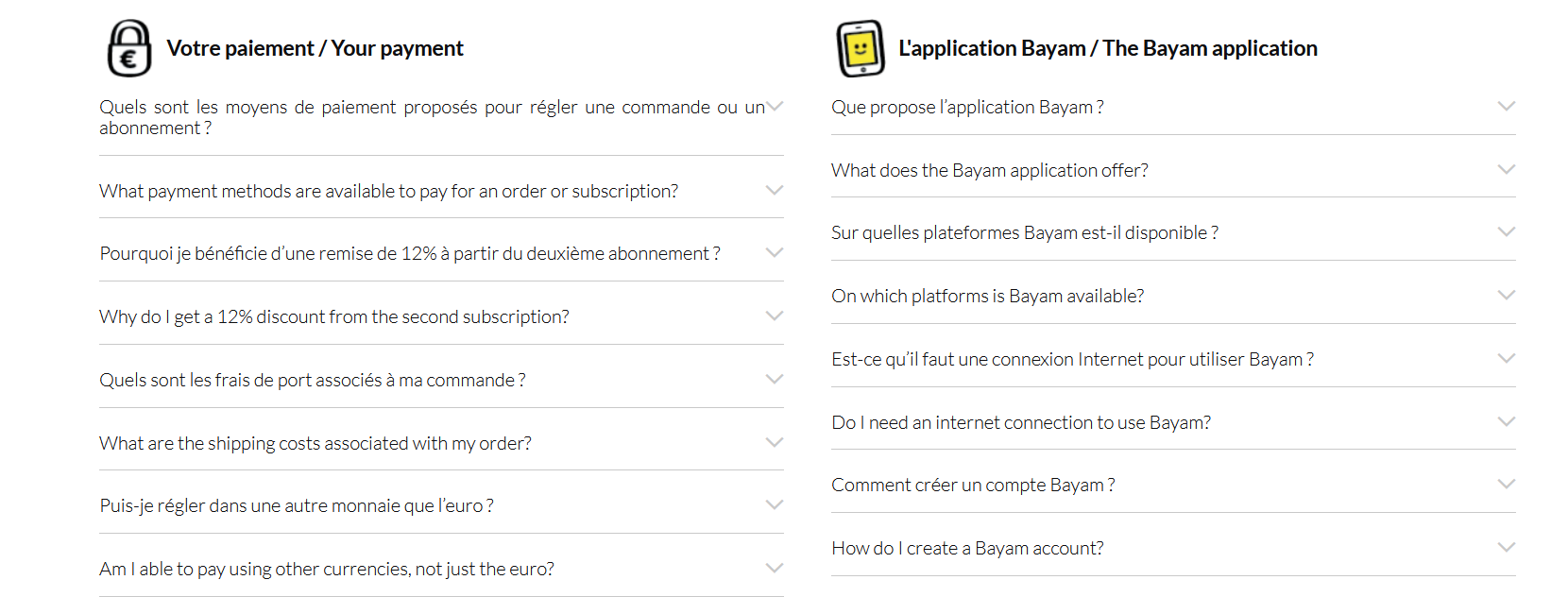Open chevron beside 'remise de 12%' question

pos(775,252)
